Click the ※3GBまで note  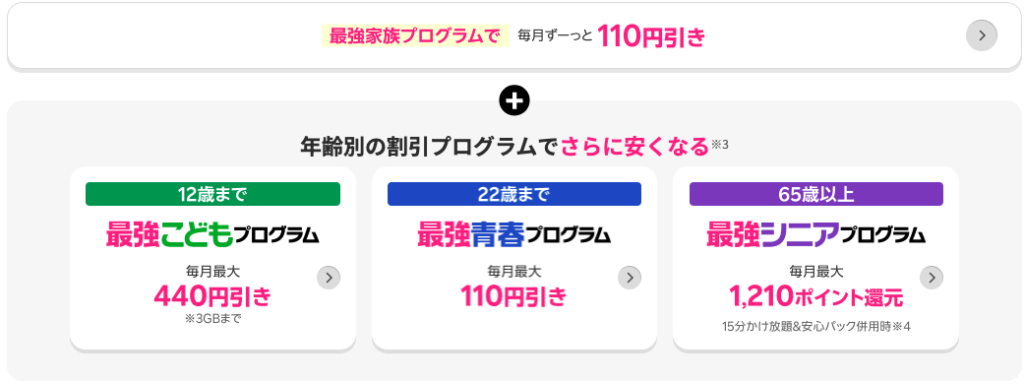click(213, 319)
